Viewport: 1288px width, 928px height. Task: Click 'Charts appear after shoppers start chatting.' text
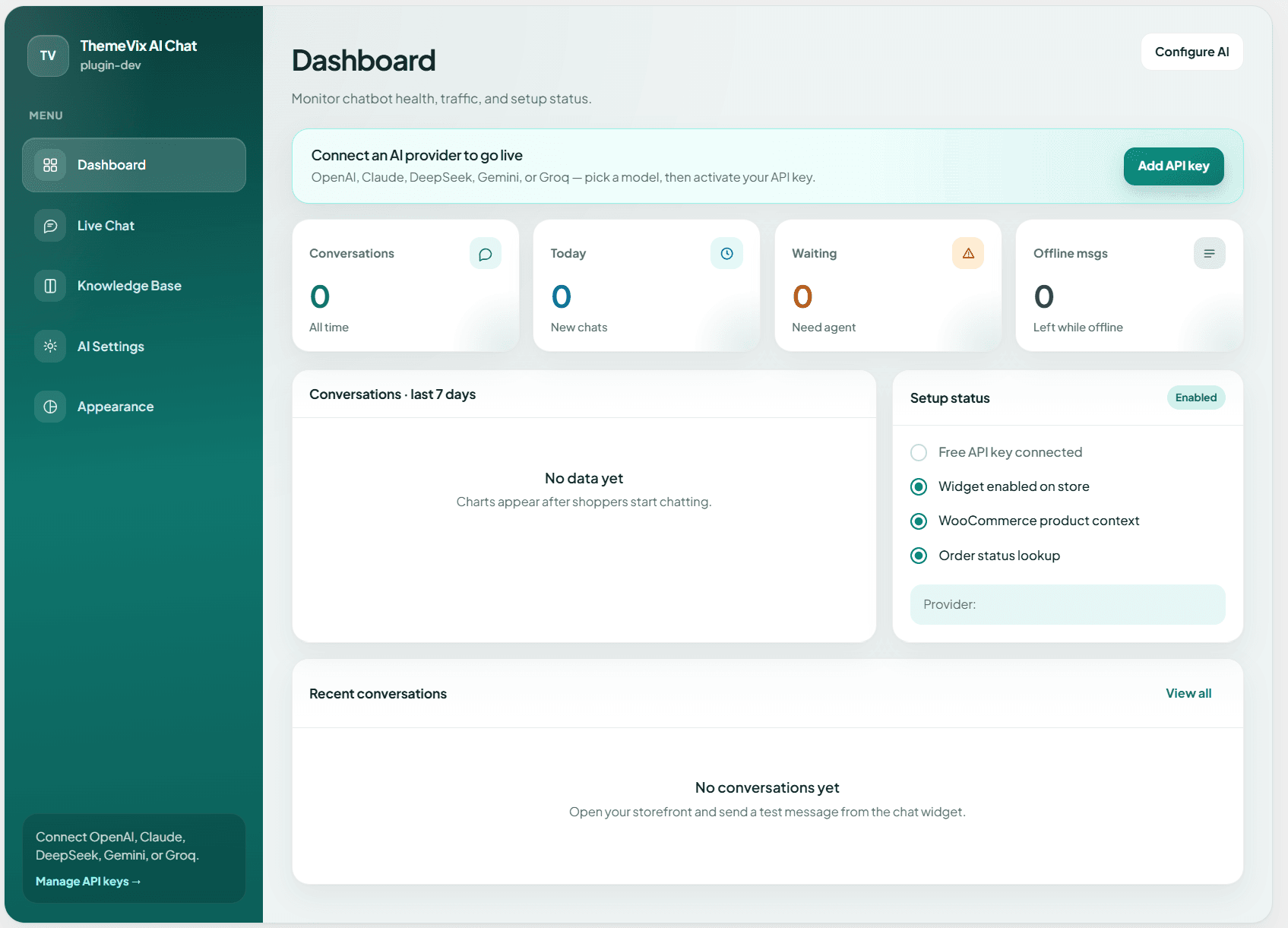[584, 502]
